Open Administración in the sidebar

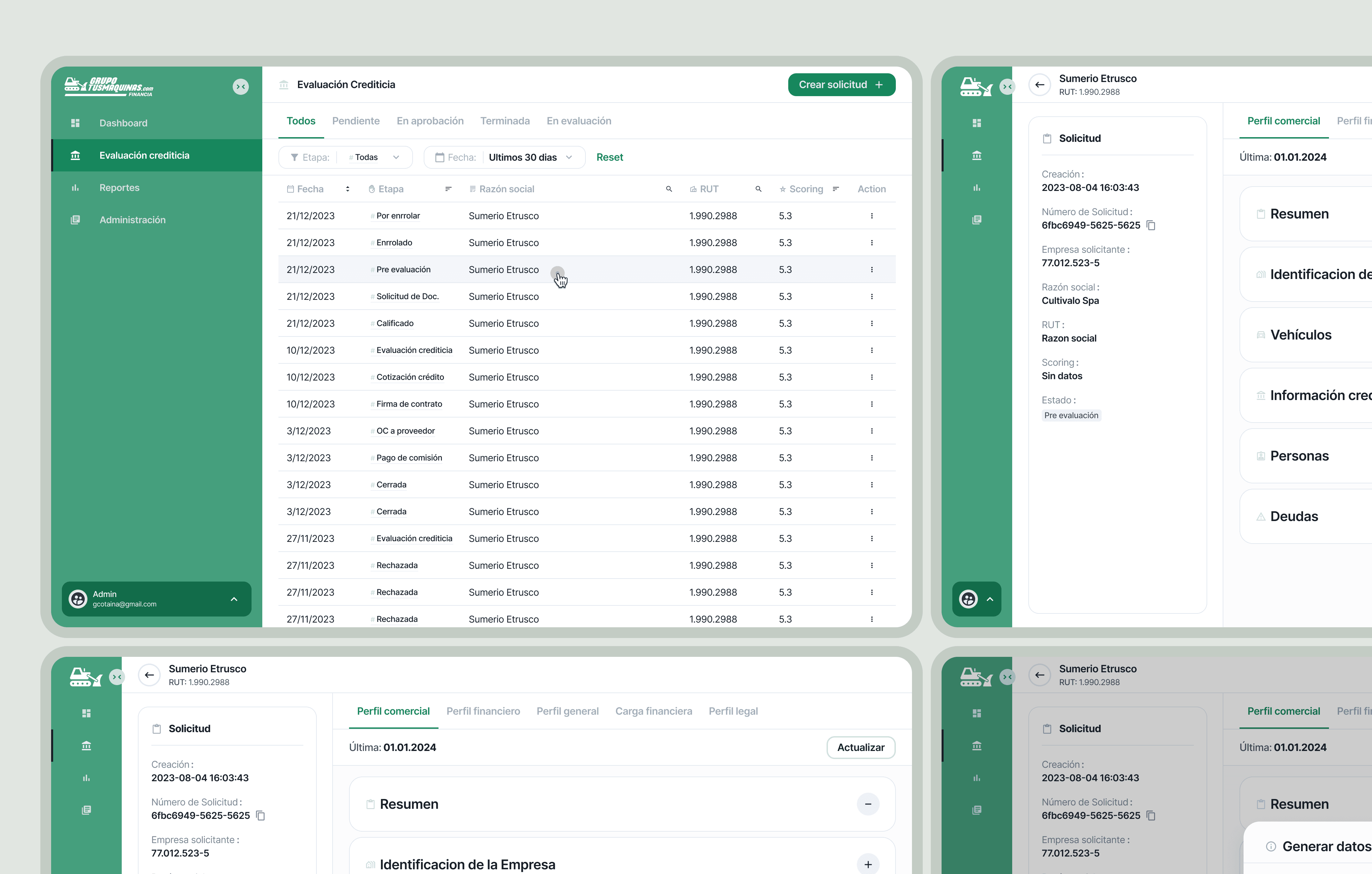(x=132, y=220)
